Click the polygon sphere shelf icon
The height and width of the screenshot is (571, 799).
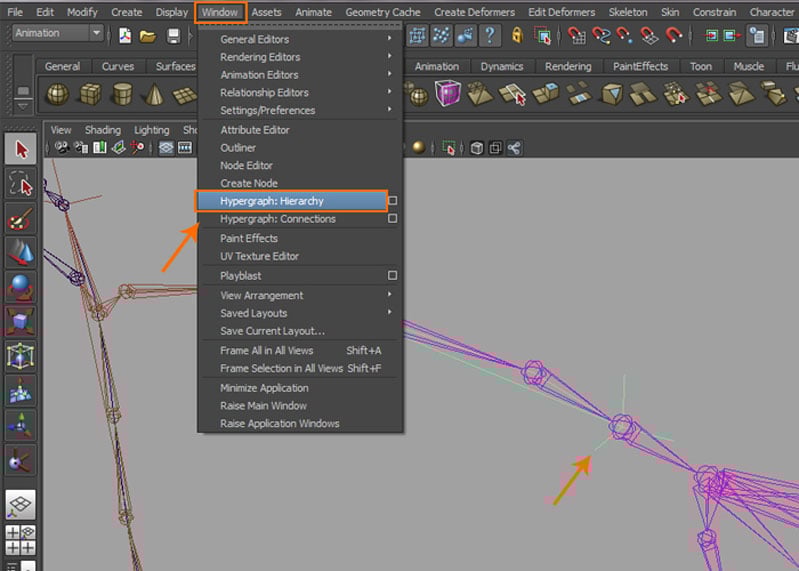coord(60,94)
